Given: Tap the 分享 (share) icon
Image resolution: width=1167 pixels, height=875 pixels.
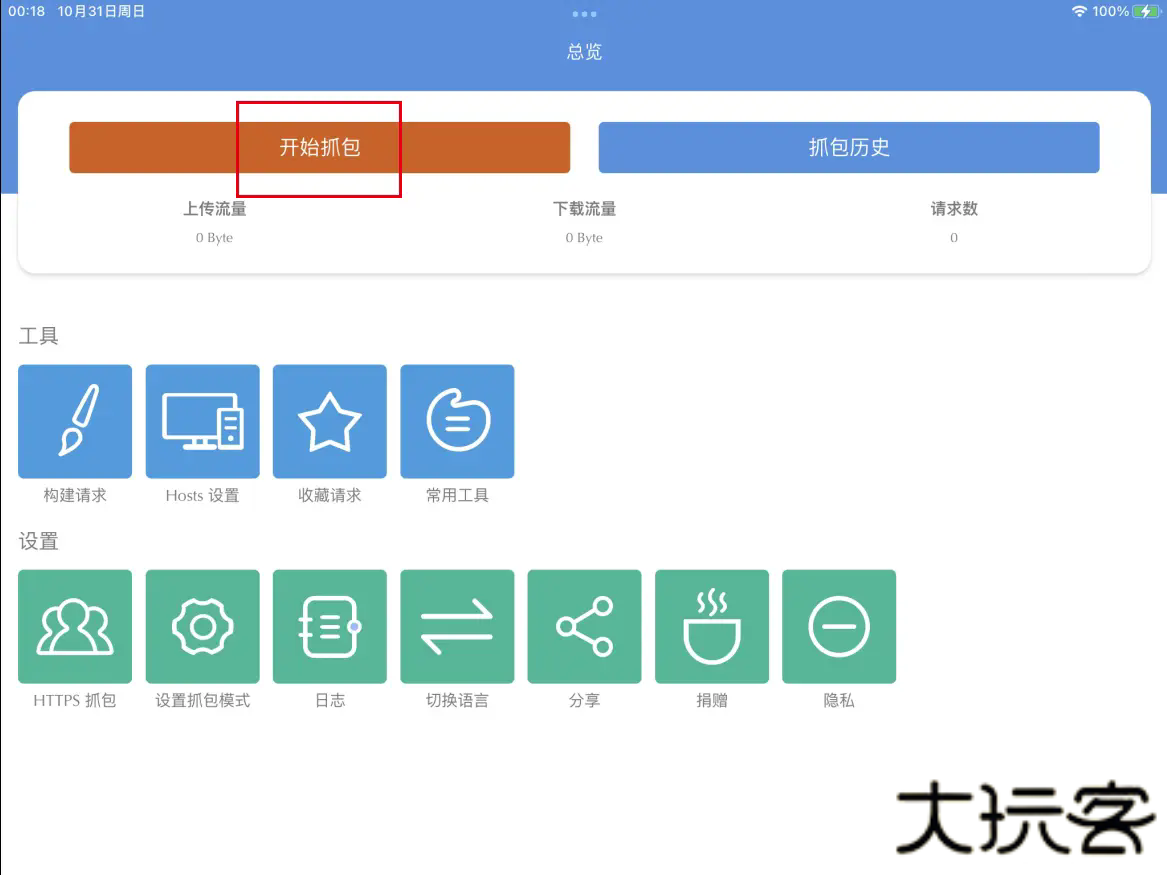Looking at the screenshot, I should tap(584, 626).
